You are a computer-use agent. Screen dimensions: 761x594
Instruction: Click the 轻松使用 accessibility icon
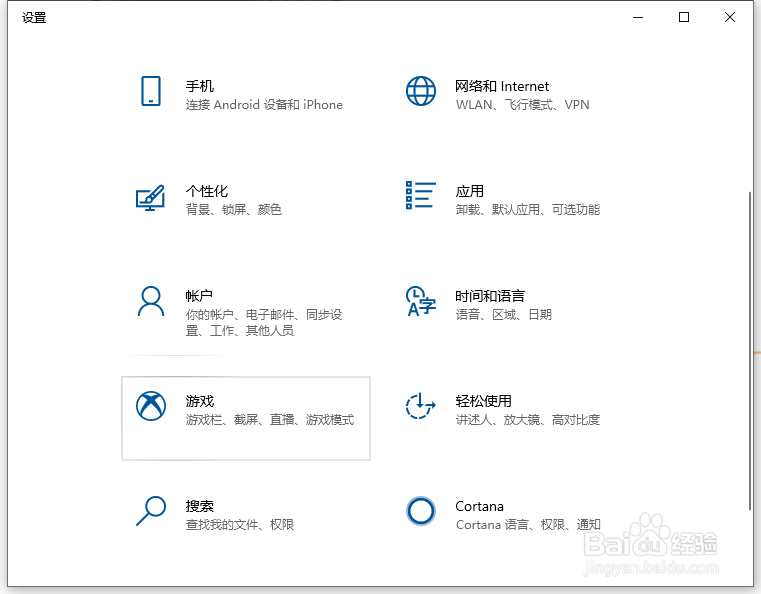pyautogui.click(x=421, y=406)
